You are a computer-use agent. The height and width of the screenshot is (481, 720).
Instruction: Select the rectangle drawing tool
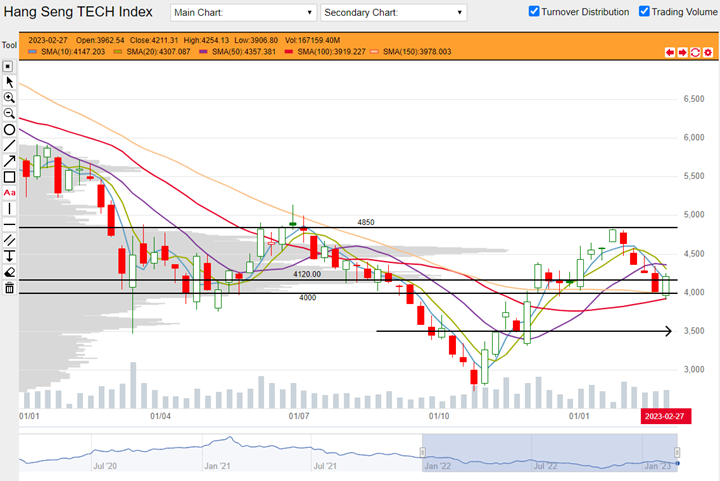[x=9, y=177]
